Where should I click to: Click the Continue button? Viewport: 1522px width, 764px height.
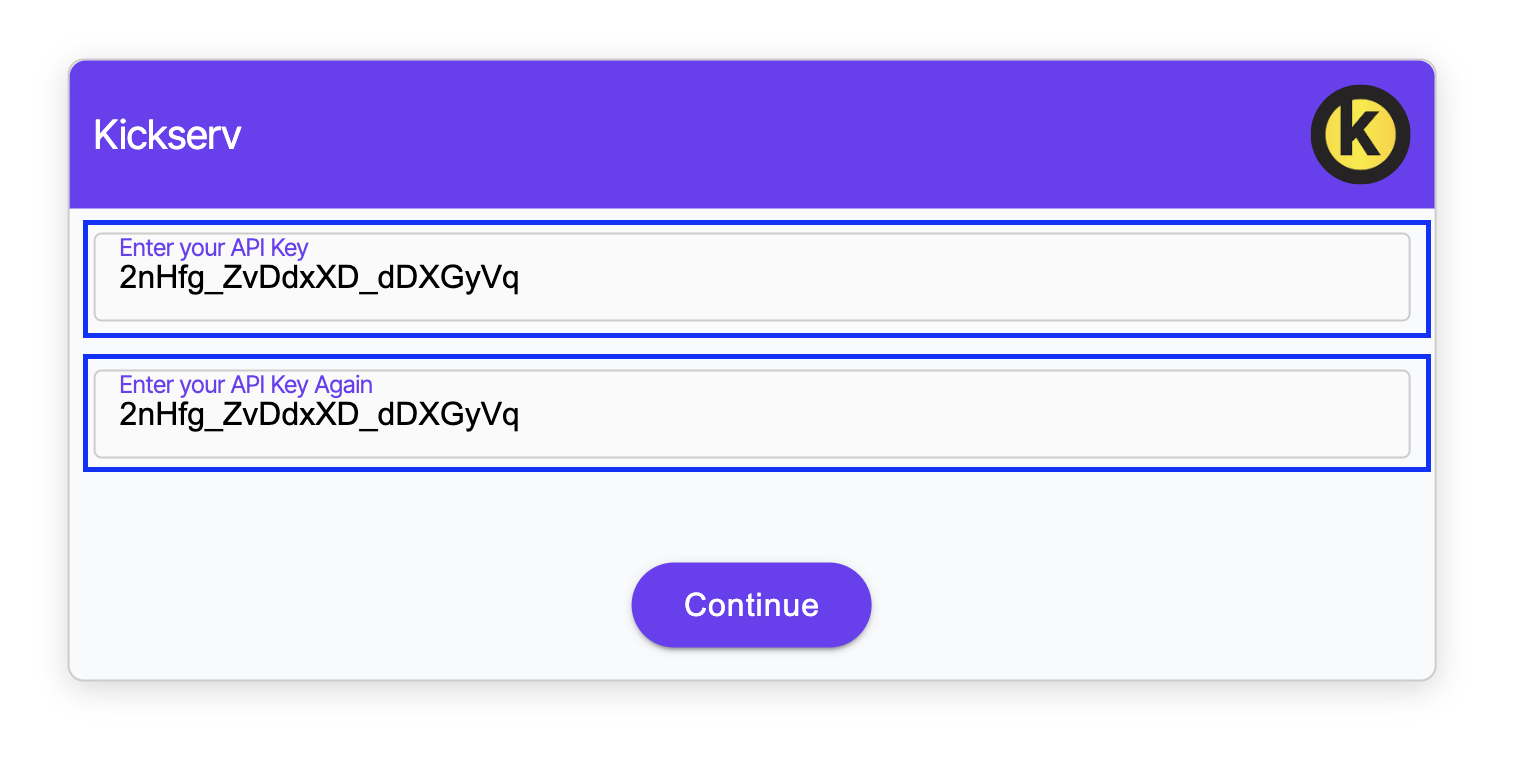tap(751, 605)
